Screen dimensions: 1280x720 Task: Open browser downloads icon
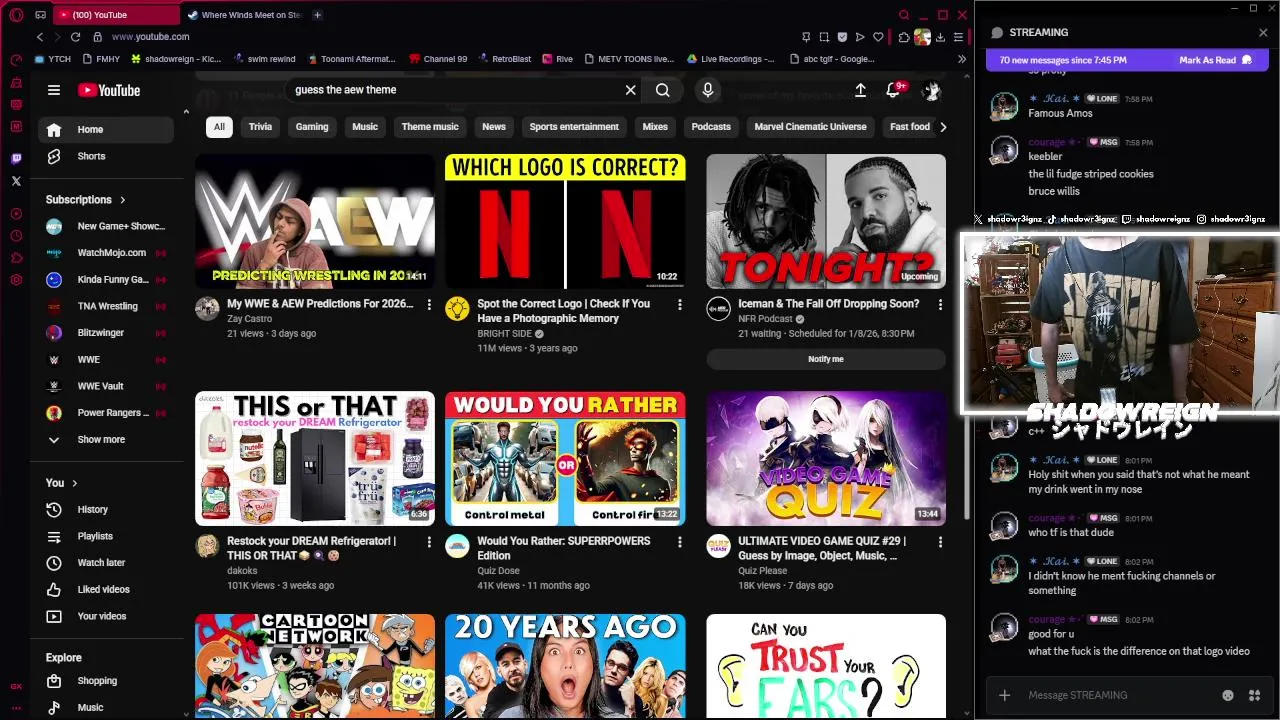(940, 37)
